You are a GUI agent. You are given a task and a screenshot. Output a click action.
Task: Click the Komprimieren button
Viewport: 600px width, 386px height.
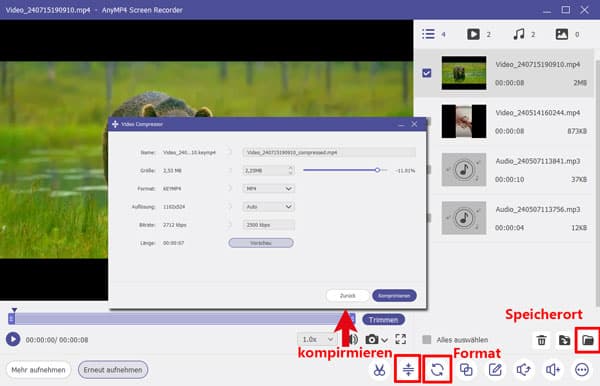394,295
